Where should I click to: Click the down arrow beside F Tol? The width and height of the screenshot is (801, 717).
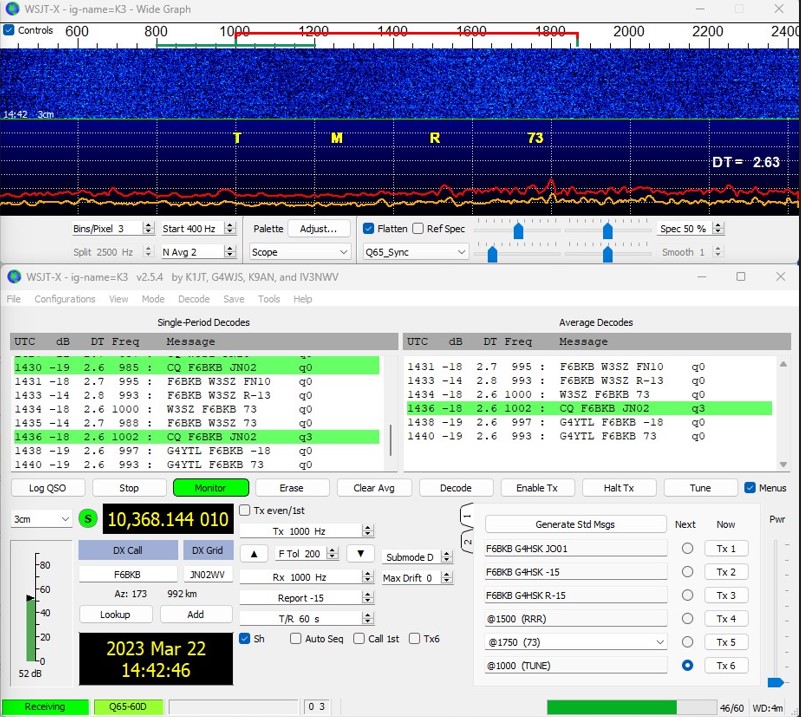point(360,554)
